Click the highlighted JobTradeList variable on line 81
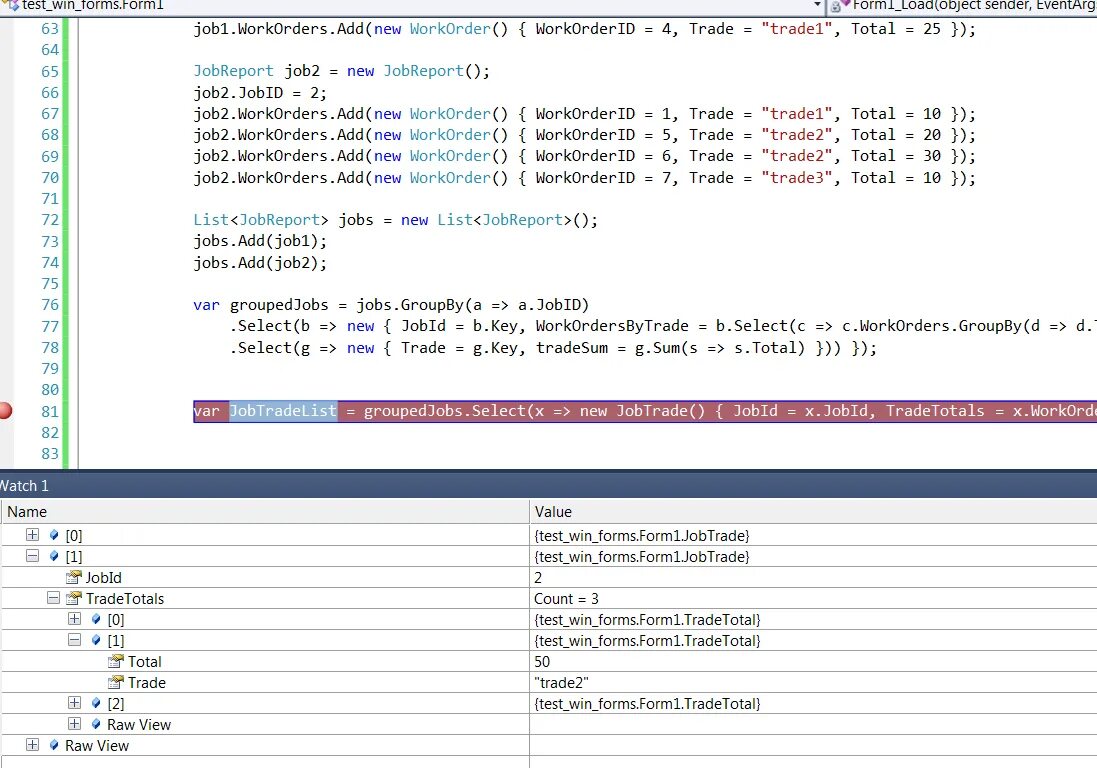The width and height of the screenshot is (1097, 768). pos(283,411)
